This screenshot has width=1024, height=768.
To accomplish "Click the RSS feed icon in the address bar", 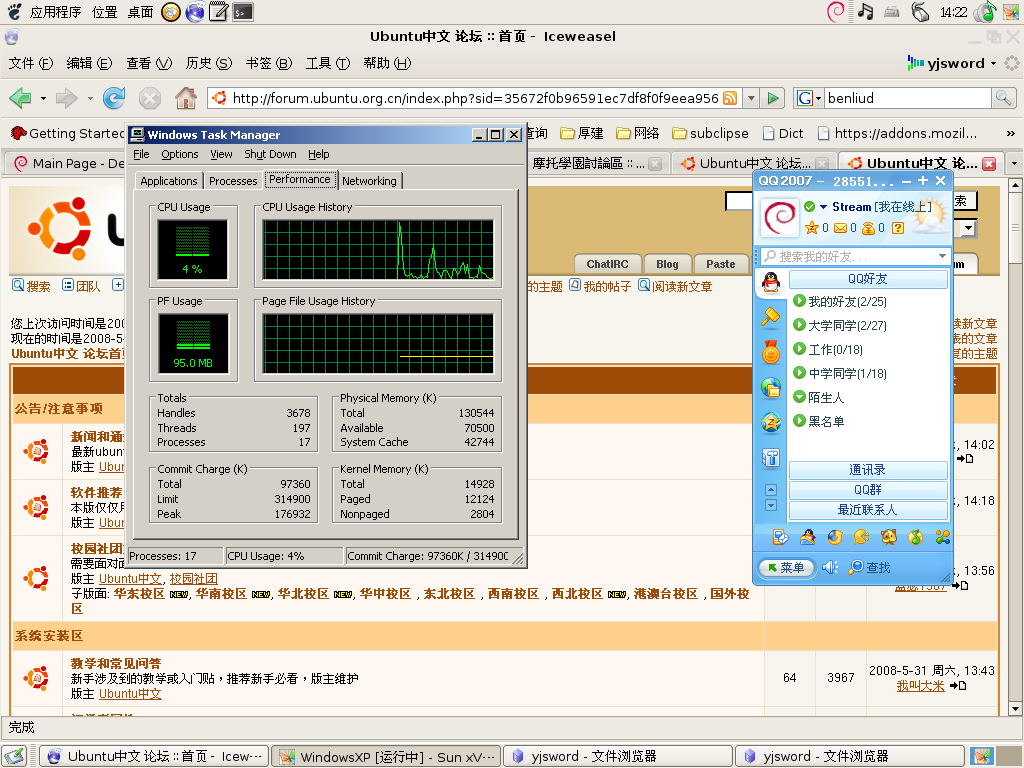I will click(x=730, y=98).
